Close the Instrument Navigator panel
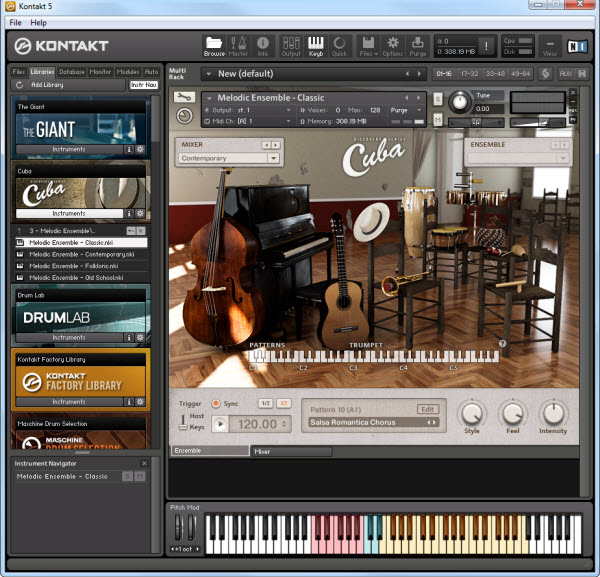This screenshot has height=577, width=600. pos(144,463)
